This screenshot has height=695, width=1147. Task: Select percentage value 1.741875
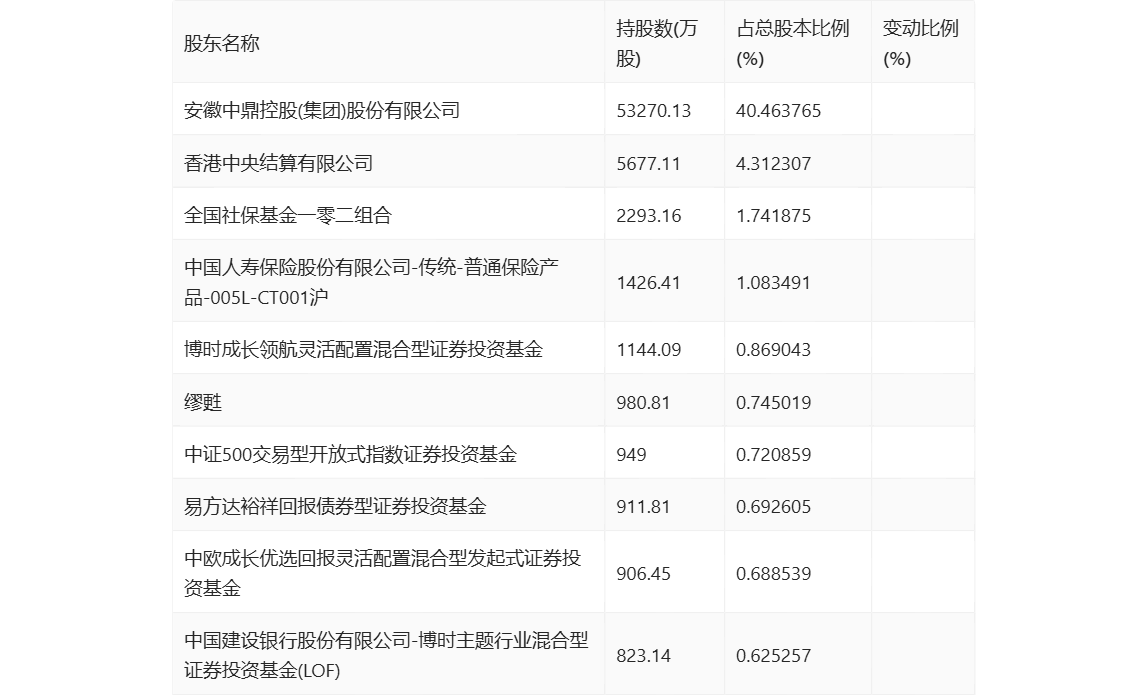click(773, 216)
